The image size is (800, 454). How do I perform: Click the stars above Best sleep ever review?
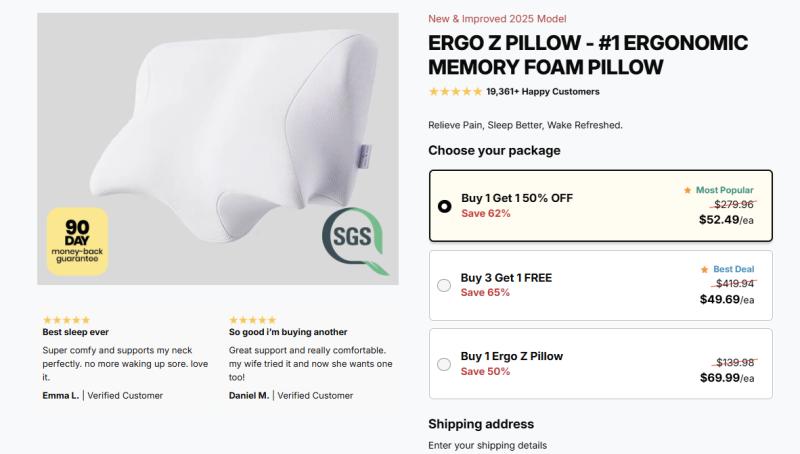coord(66,320)
